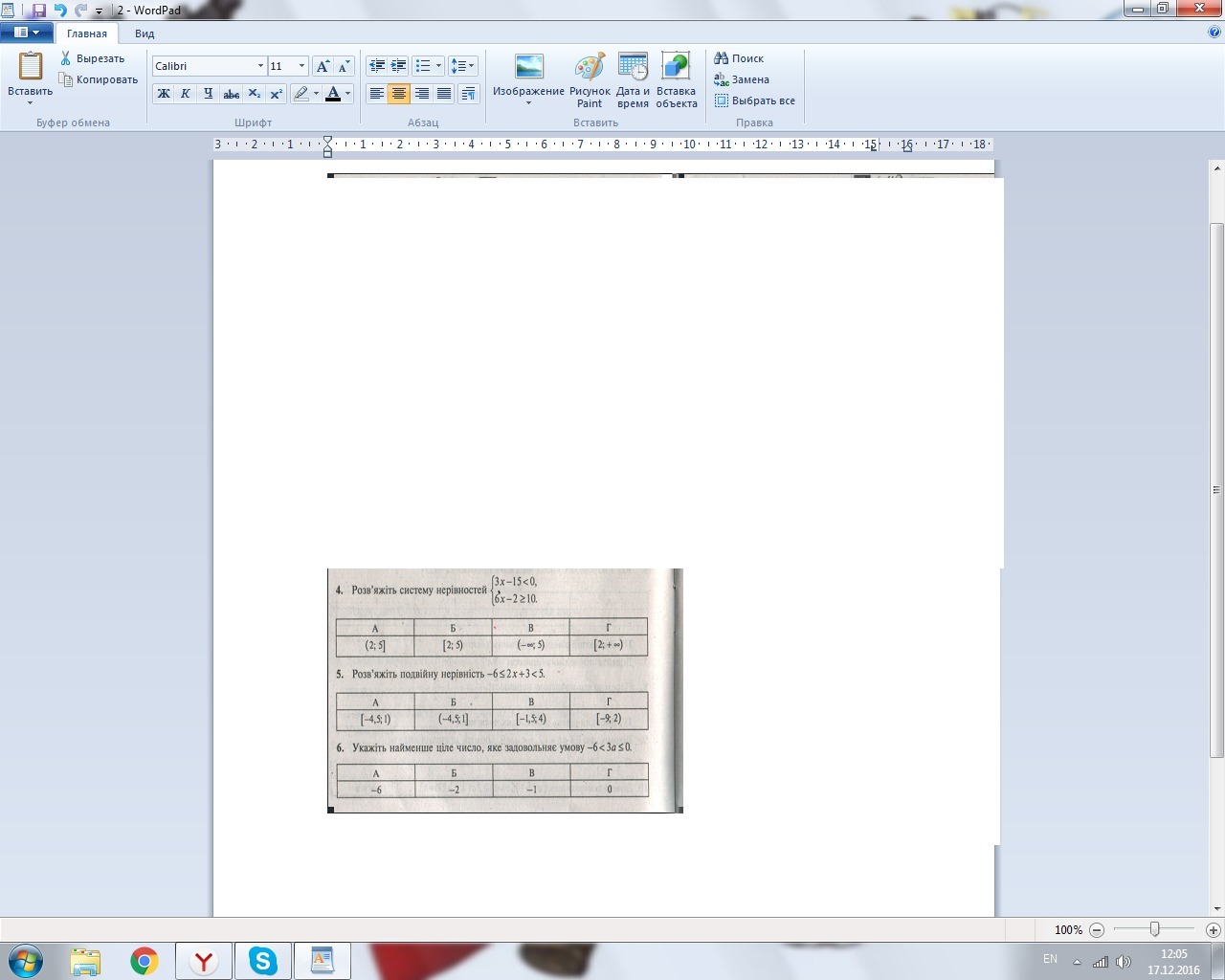Open the Paragraph settings dialog icon
Image resolution: width=1225 pixels, height=980 pixels.
point(468,94)
